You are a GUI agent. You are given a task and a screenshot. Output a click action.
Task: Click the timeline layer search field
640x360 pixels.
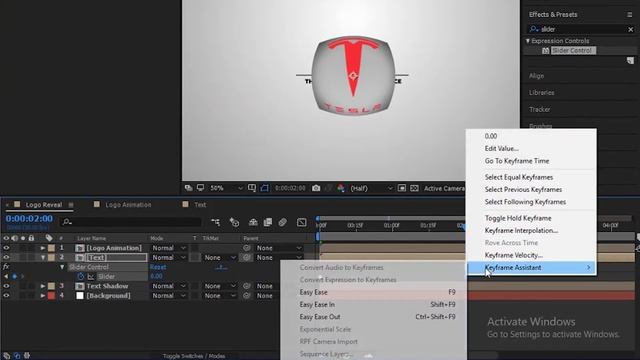[131, 222]
